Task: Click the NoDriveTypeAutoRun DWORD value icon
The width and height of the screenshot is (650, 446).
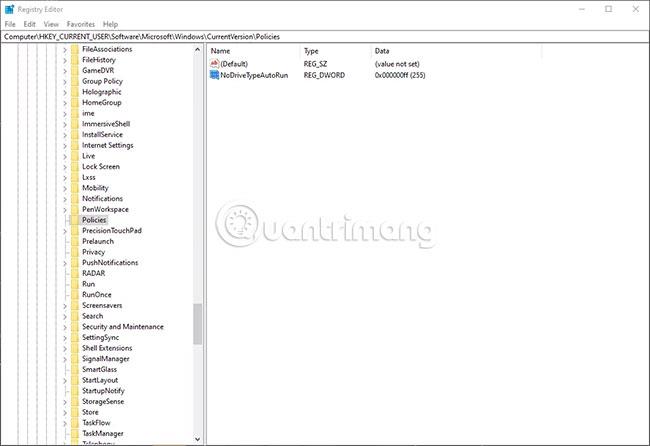Action: click(214, 75)
